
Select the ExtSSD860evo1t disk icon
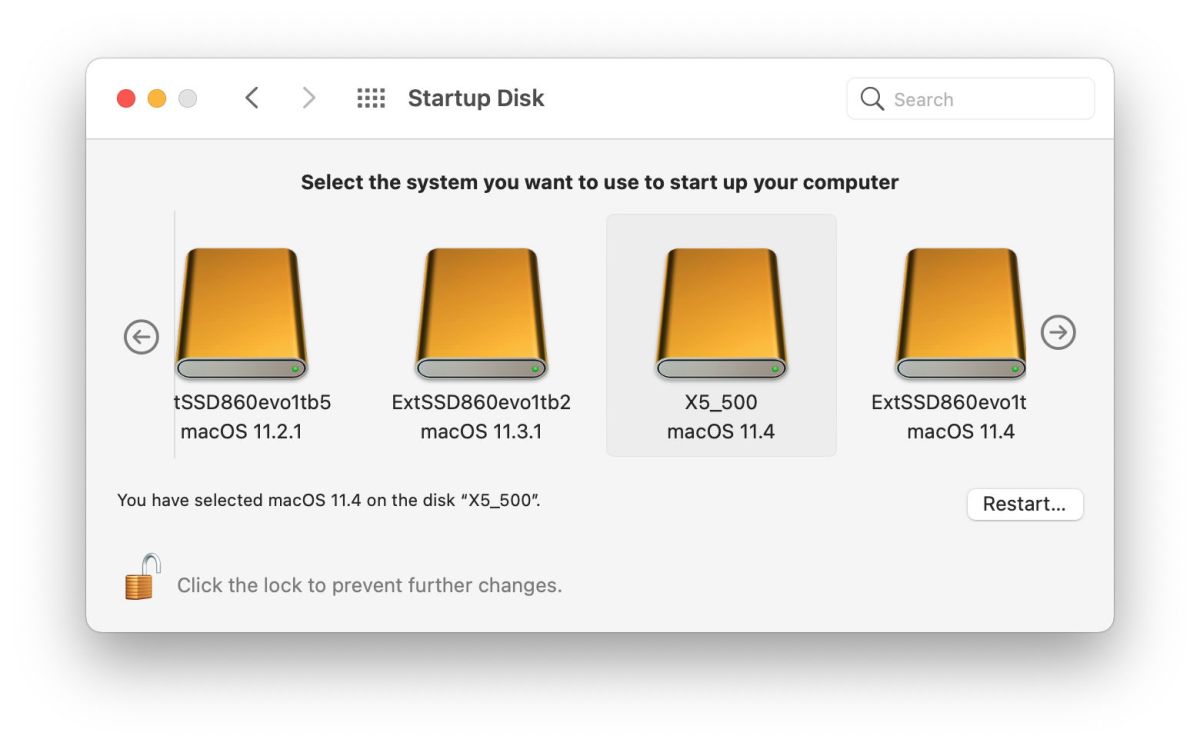pos(961,313)
